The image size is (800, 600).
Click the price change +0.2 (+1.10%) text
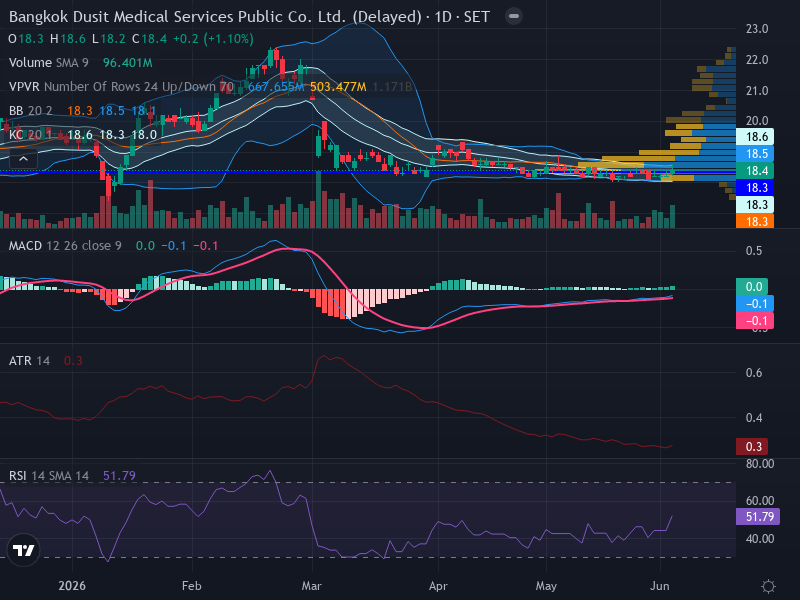pos(213,39)
